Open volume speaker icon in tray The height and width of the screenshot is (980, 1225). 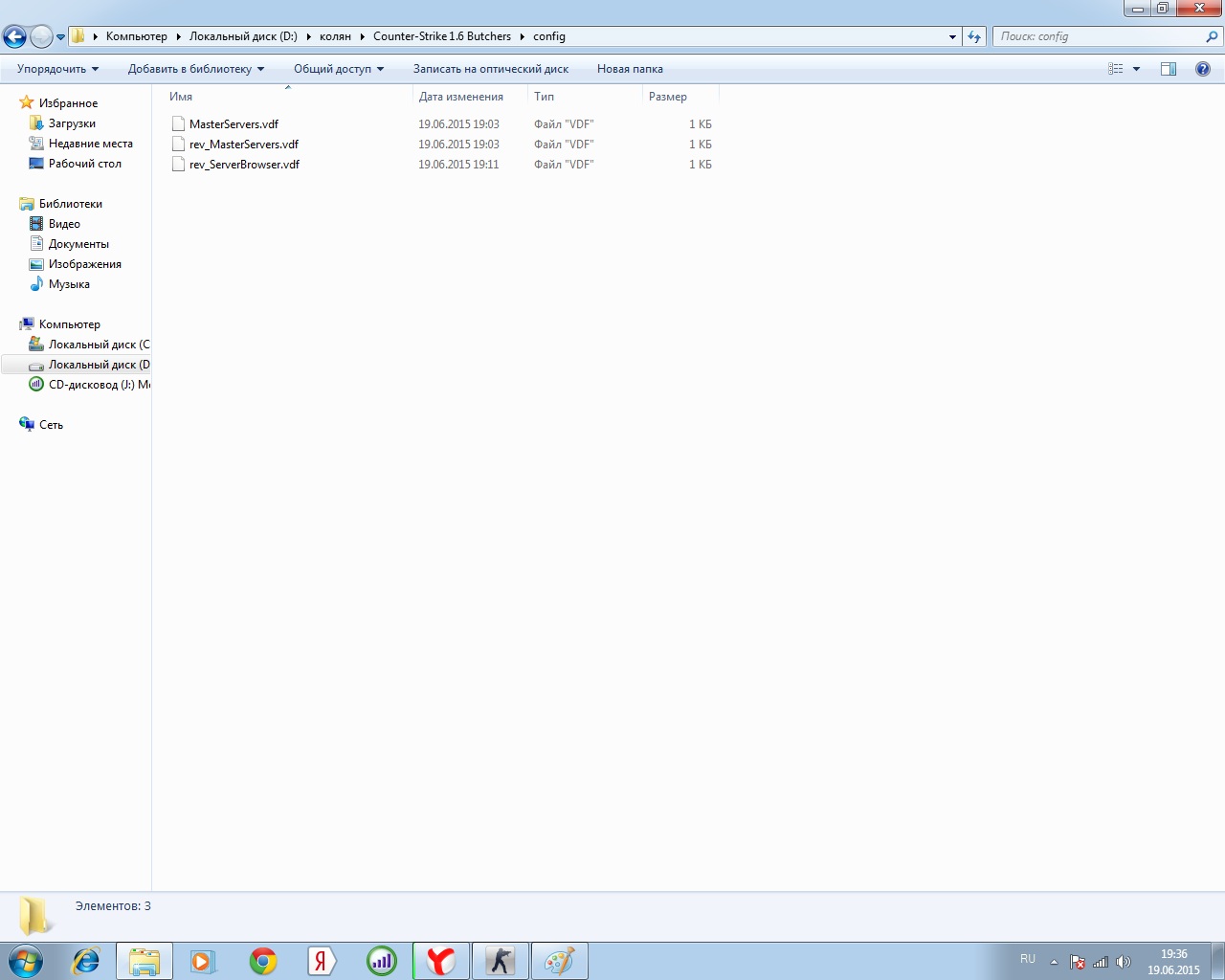1124,962
